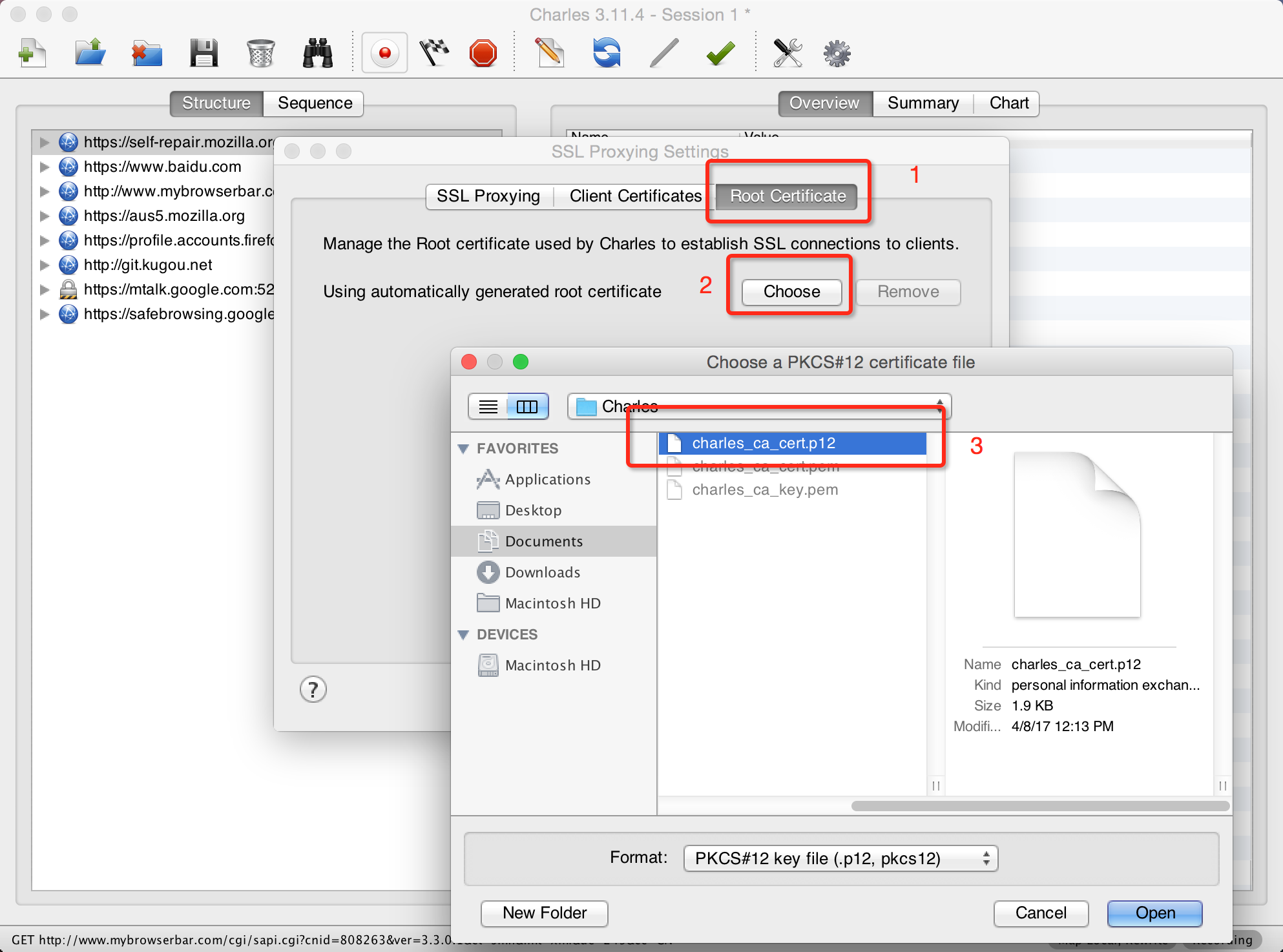Open the Charles folder path dropdown
This screenshot has width=1283, height=952.
coord(758,406)
